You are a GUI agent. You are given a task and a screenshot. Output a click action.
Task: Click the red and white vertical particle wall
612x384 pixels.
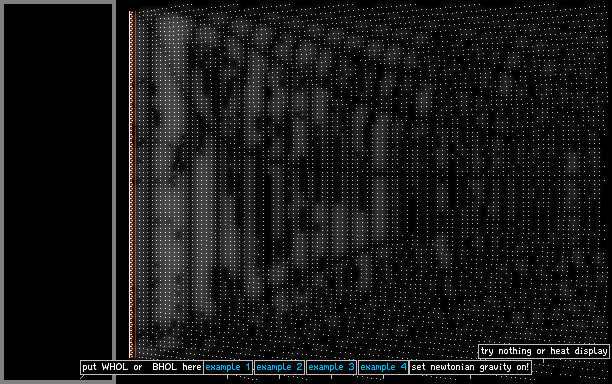point(132,184)
